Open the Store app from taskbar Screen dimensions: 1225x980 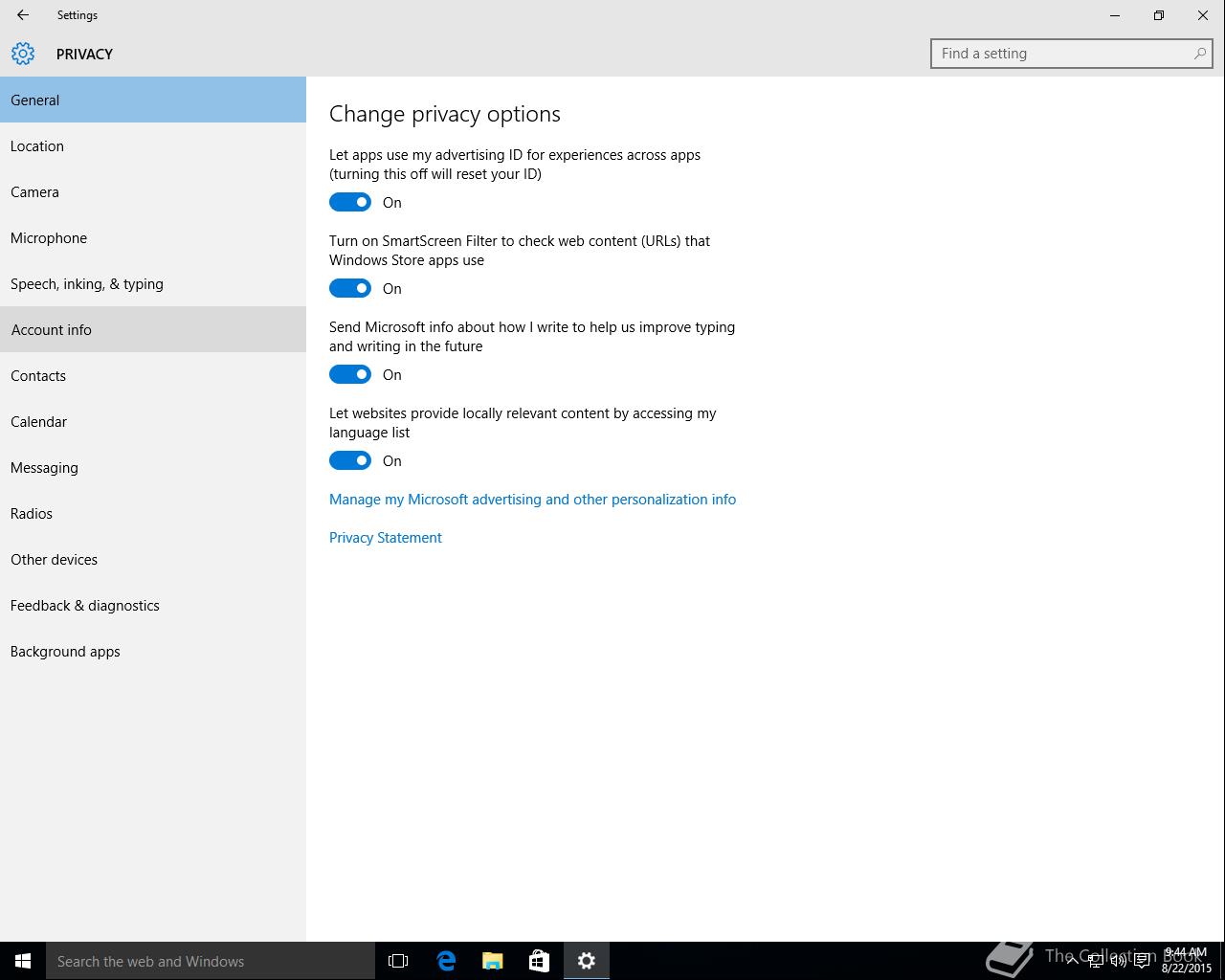coord(540,961)
